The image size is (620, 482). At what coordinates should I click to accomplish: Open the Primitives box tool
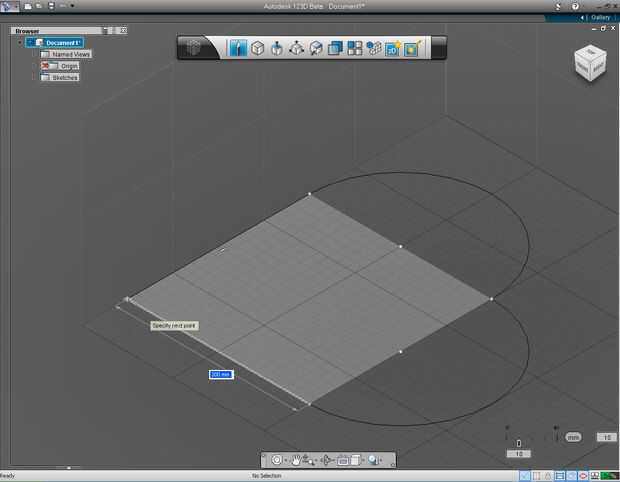pos(257,48)
